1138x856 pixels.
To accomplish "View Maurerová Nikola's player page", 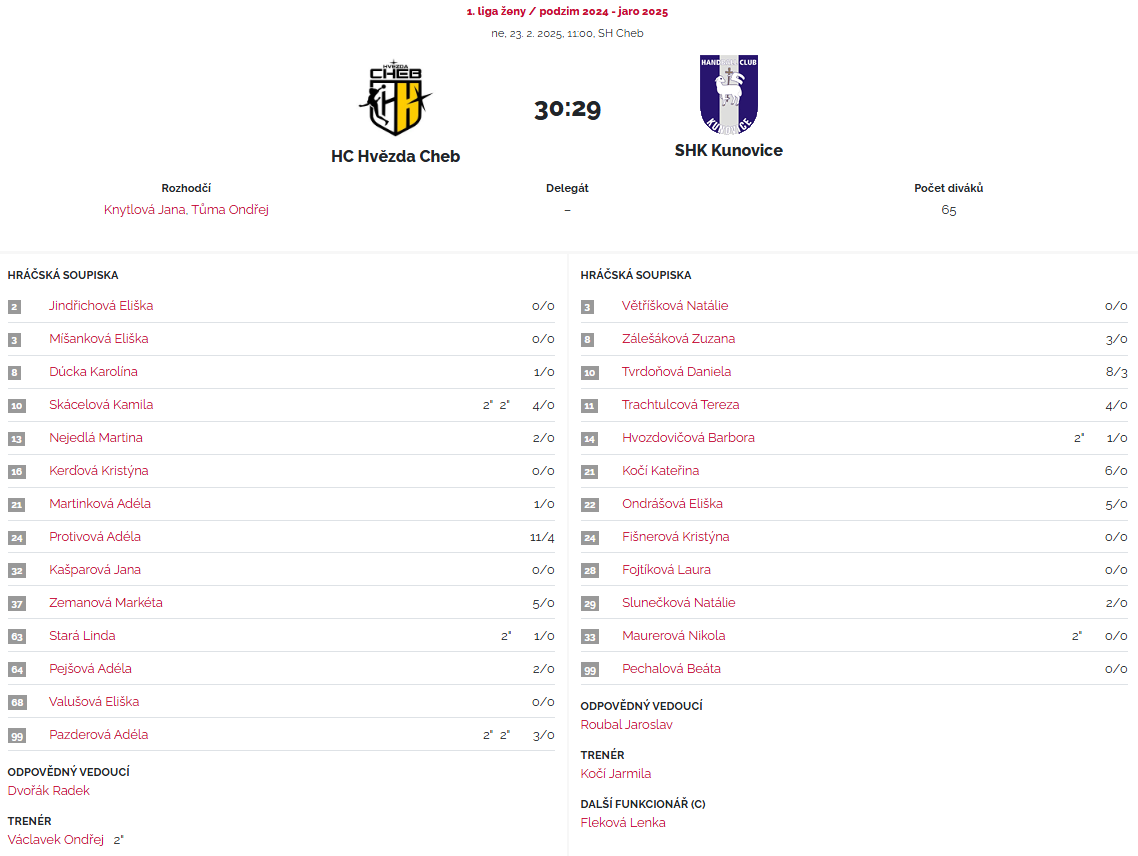I will 673,636.
